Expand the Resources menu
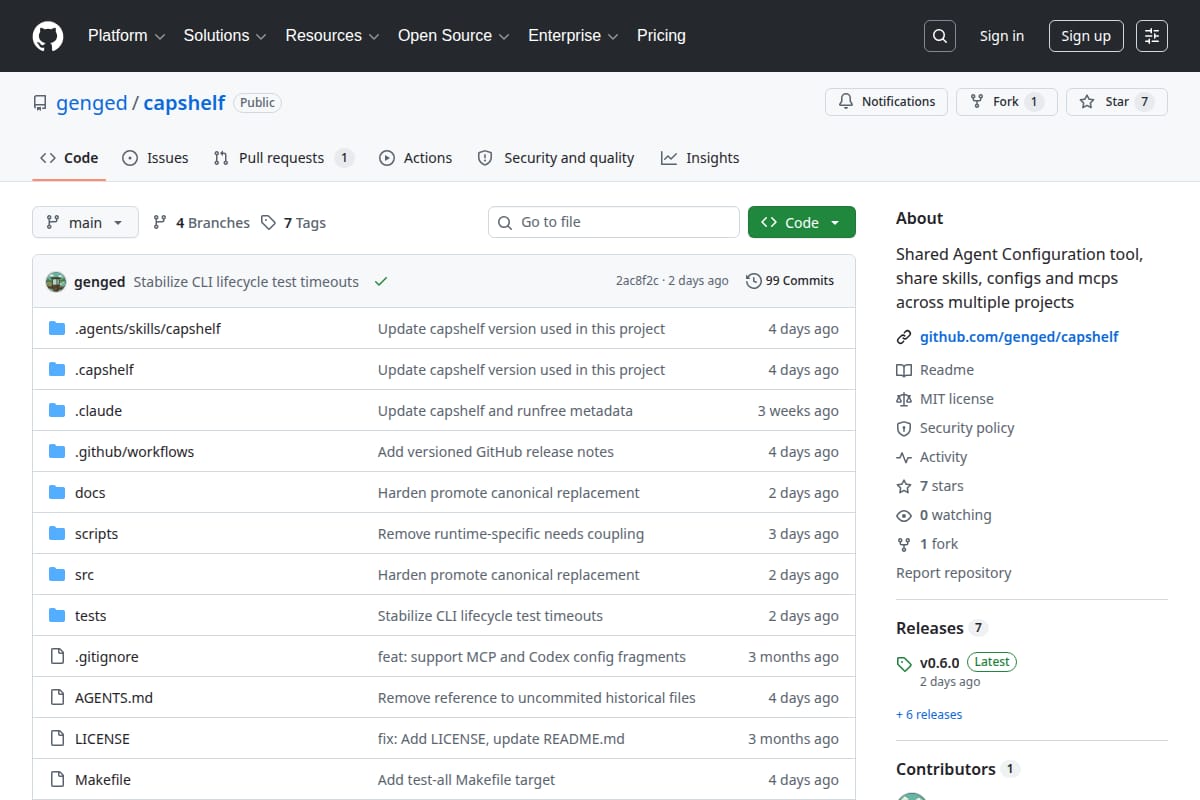The image size is (1200, 800). click(332, 36)
